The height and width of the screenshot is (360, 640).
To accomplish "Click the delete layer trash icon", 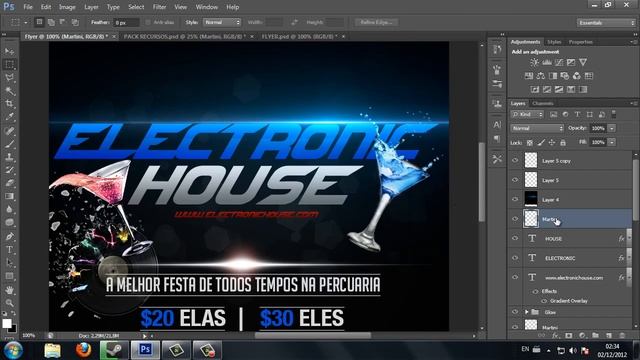I will pos(622,336).
